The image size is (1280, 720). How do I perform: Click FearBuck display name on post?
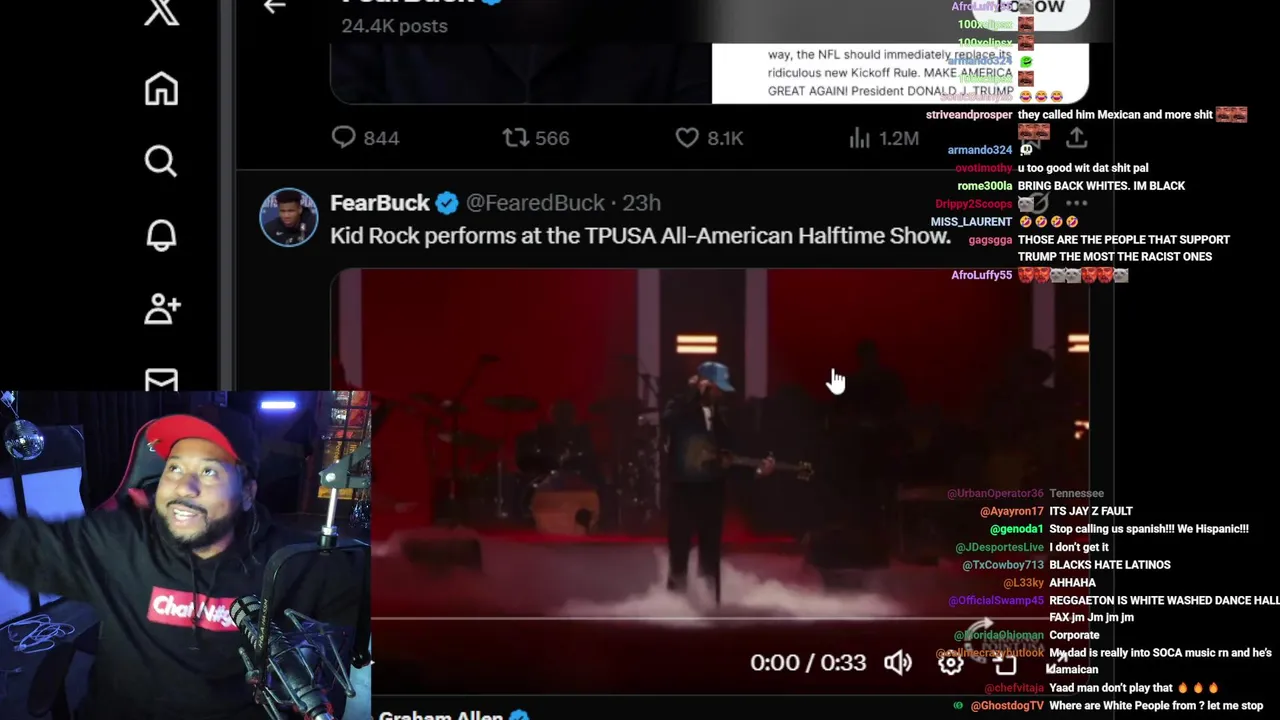click(380, 203)
